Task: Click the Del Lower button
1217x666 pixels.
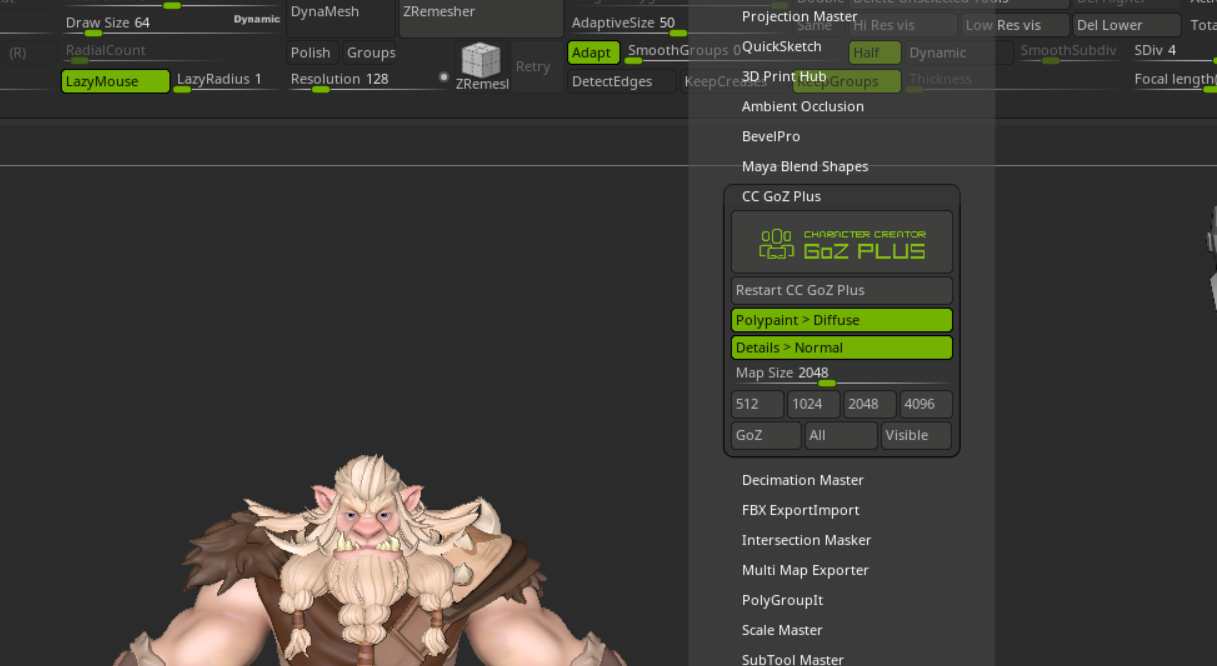Action: pyautogui.click(x=1126, y=25)
